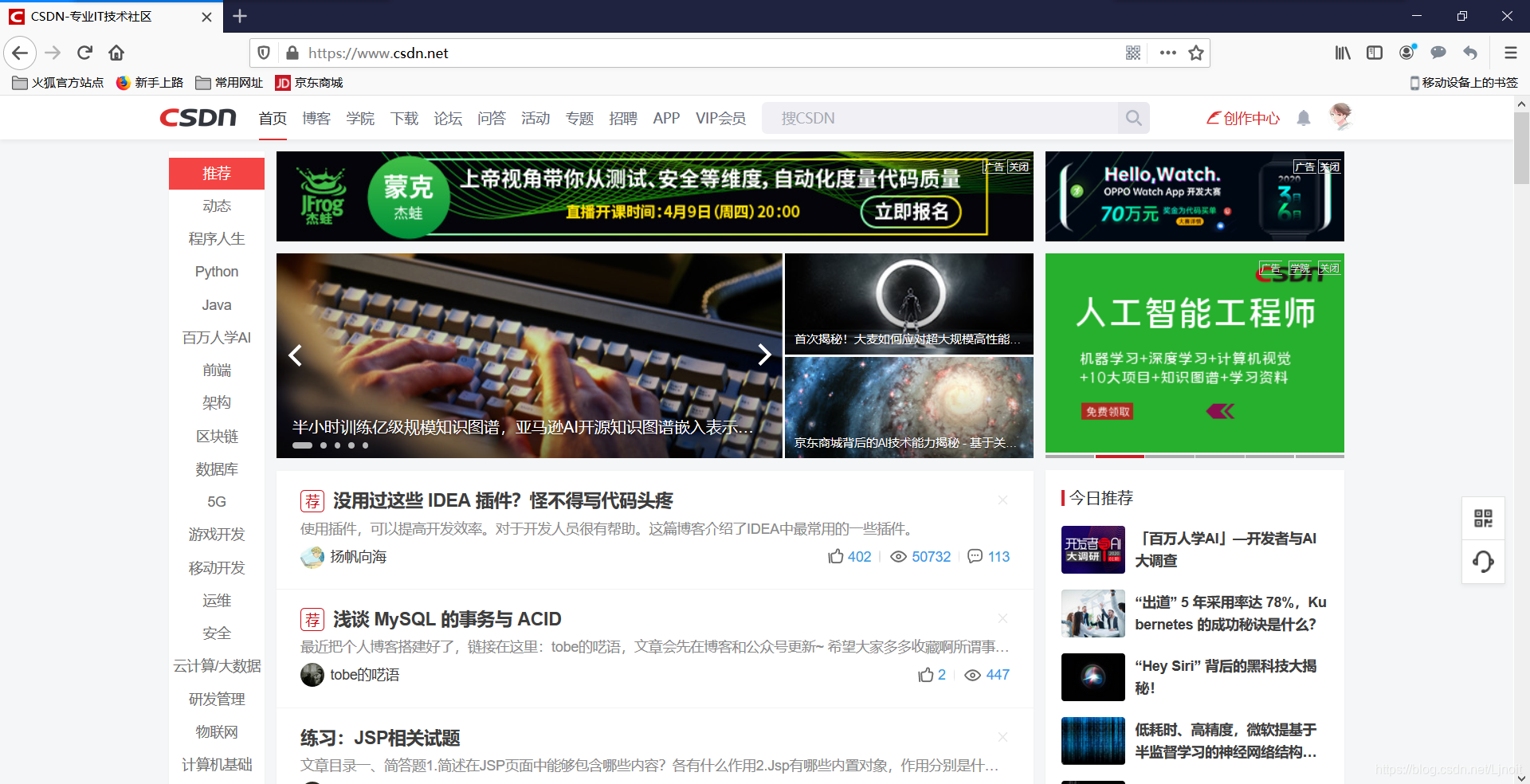Viewport: 1530px width, 784px height.
Task: Open the Firefox hamburger menu
Action: click(1510, 53)
